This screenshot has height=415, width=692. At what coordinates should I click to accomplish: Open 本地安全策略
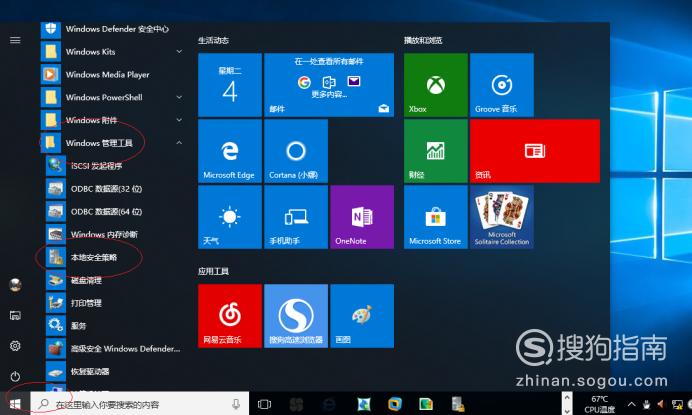(x=115, y=257)
